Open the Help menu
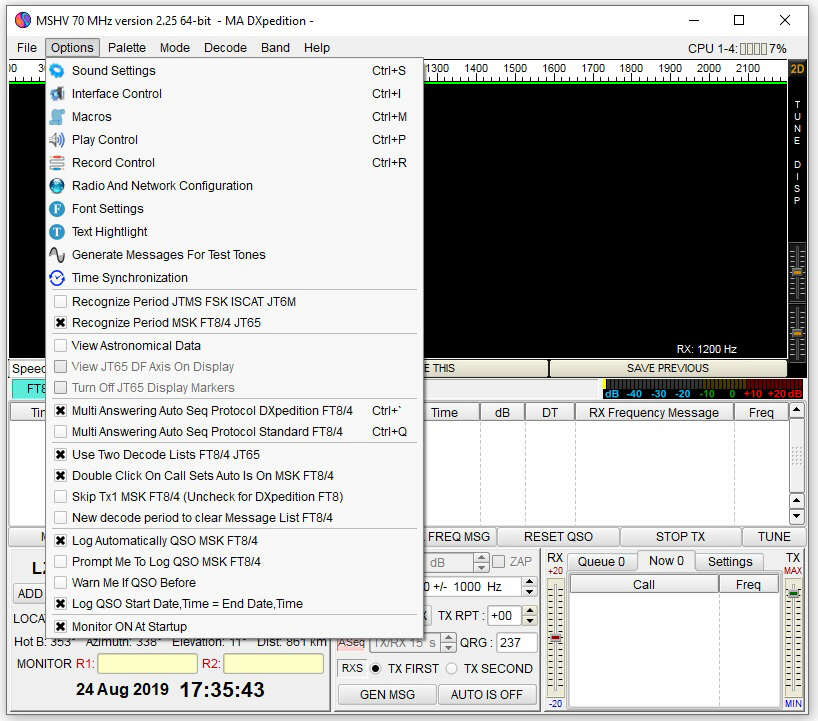The height and width of the screenshot is (721, 818). (x=317, y=48)
